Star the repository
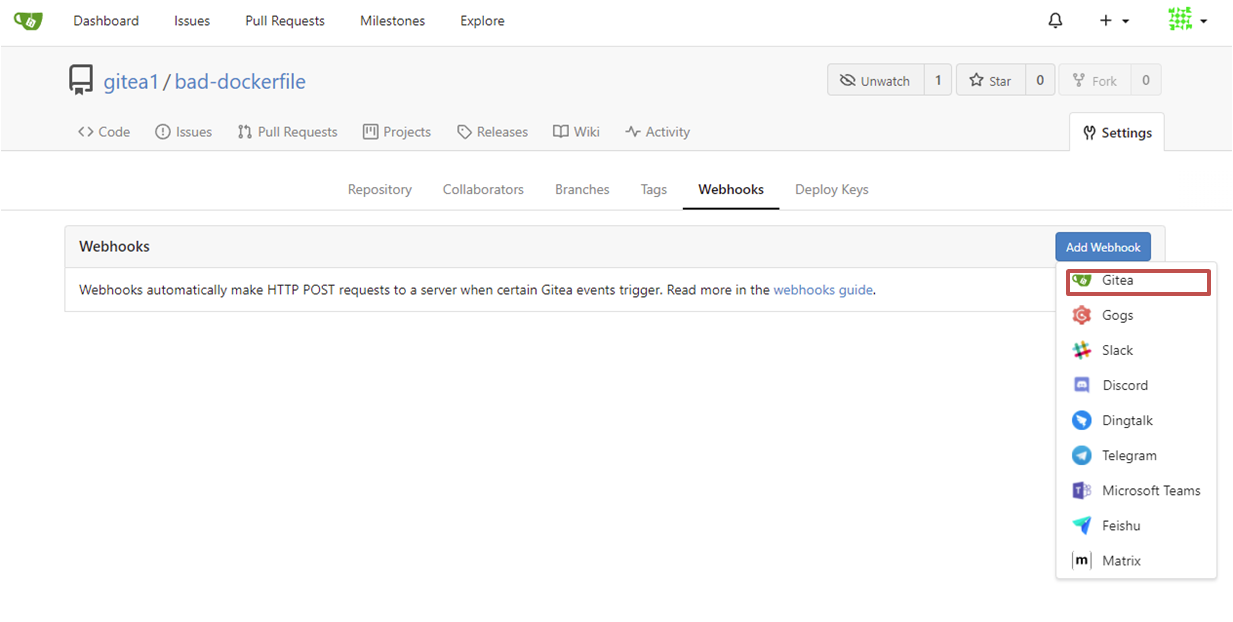The height and width of the screenshot is (622, 1233). click(x=990, y=80)
